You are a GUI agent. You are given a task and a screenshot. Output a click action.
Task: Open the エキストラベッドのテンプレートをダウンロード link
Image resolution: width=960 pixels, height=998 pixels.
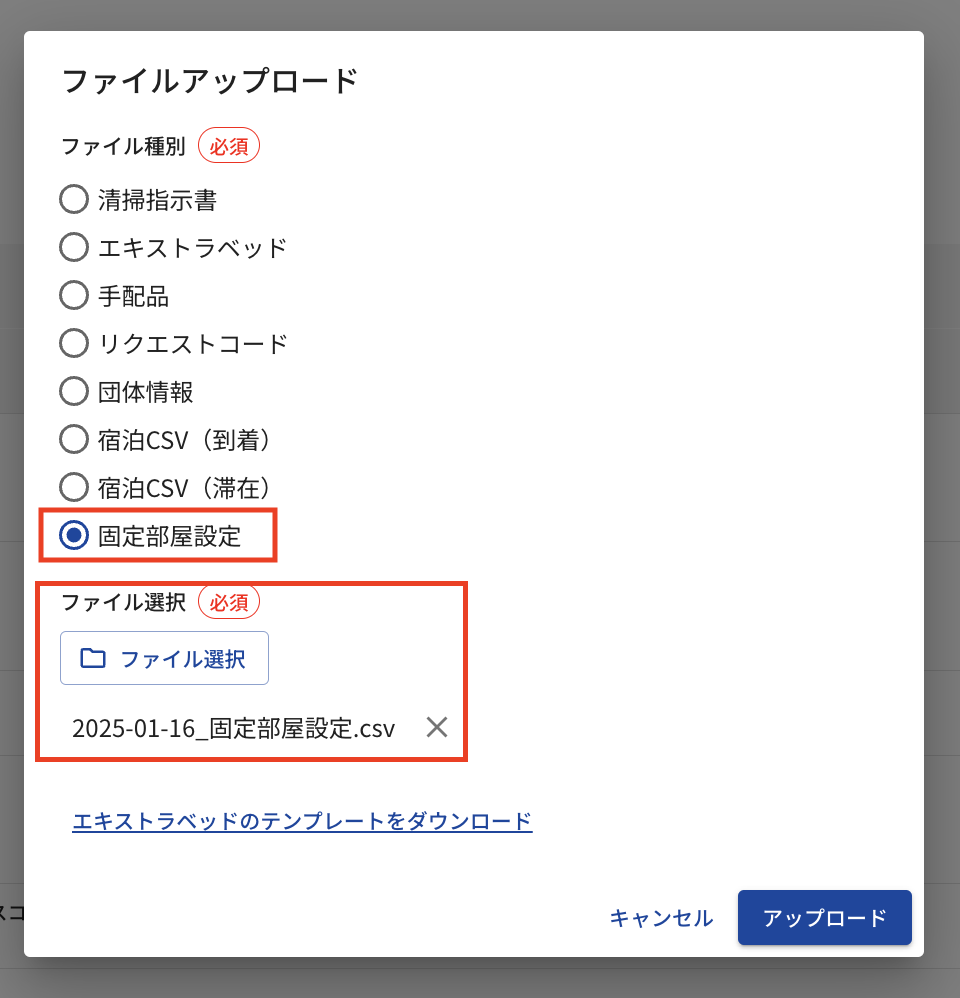tap(302, 822)
